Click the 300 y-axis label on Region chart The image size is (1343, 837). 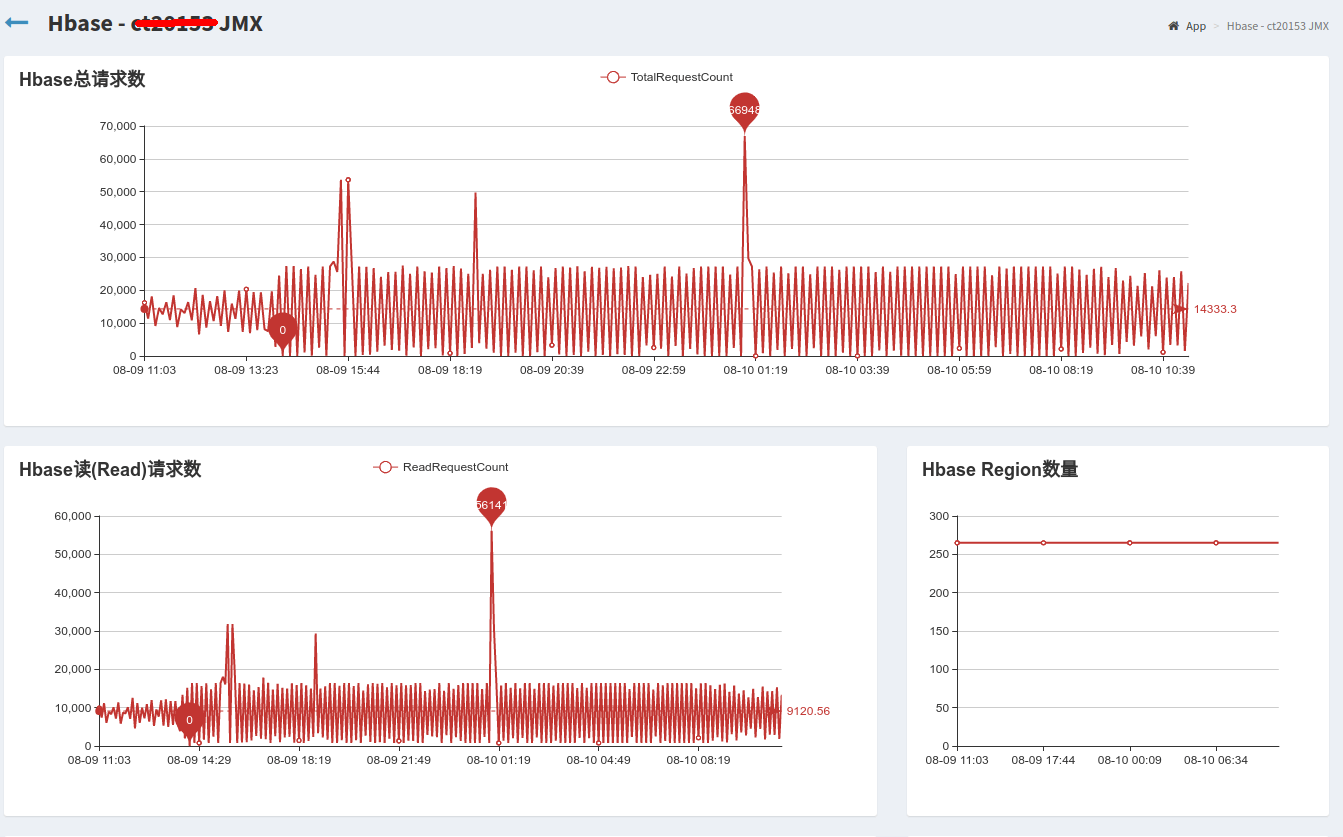point(939,516)
